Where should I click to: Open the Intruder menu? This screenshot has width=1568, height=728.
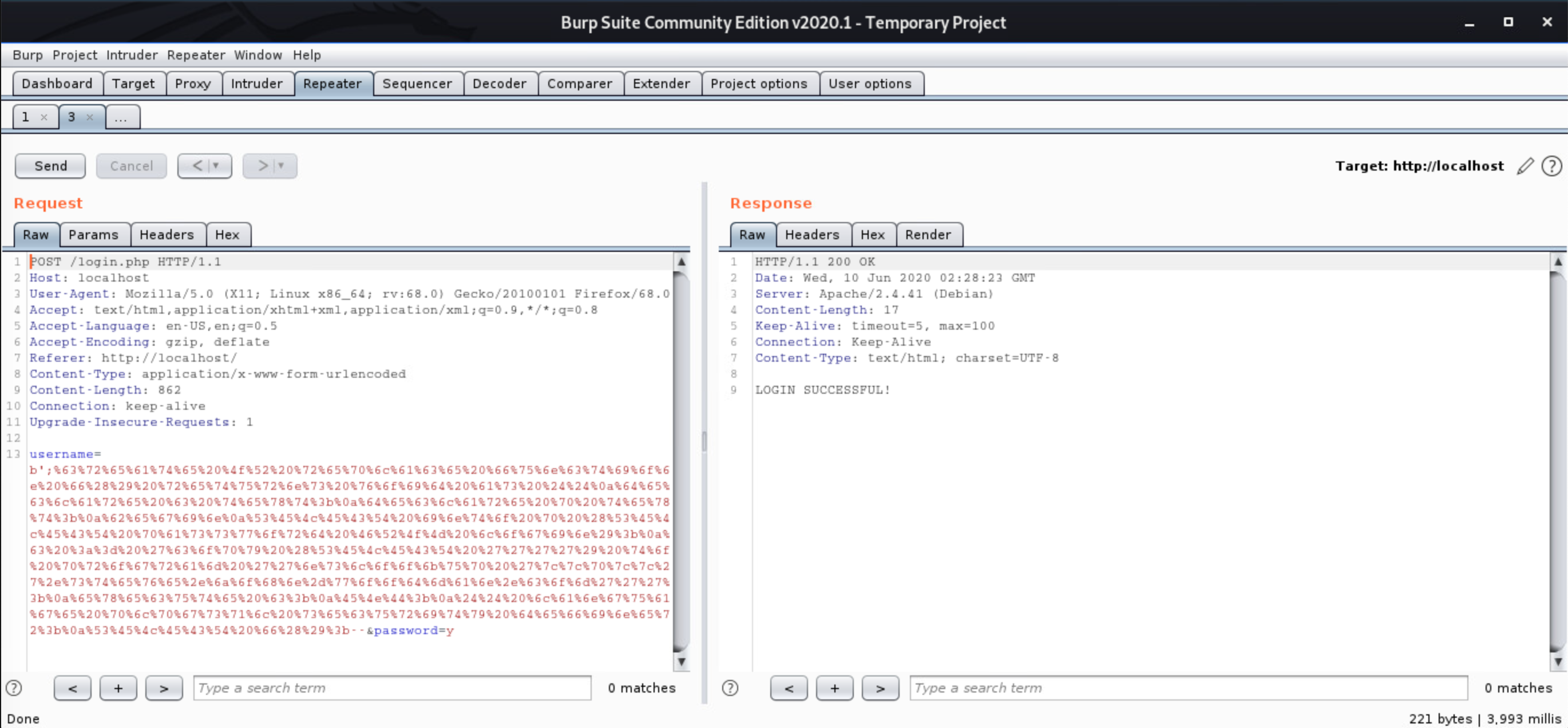[132, 55]
